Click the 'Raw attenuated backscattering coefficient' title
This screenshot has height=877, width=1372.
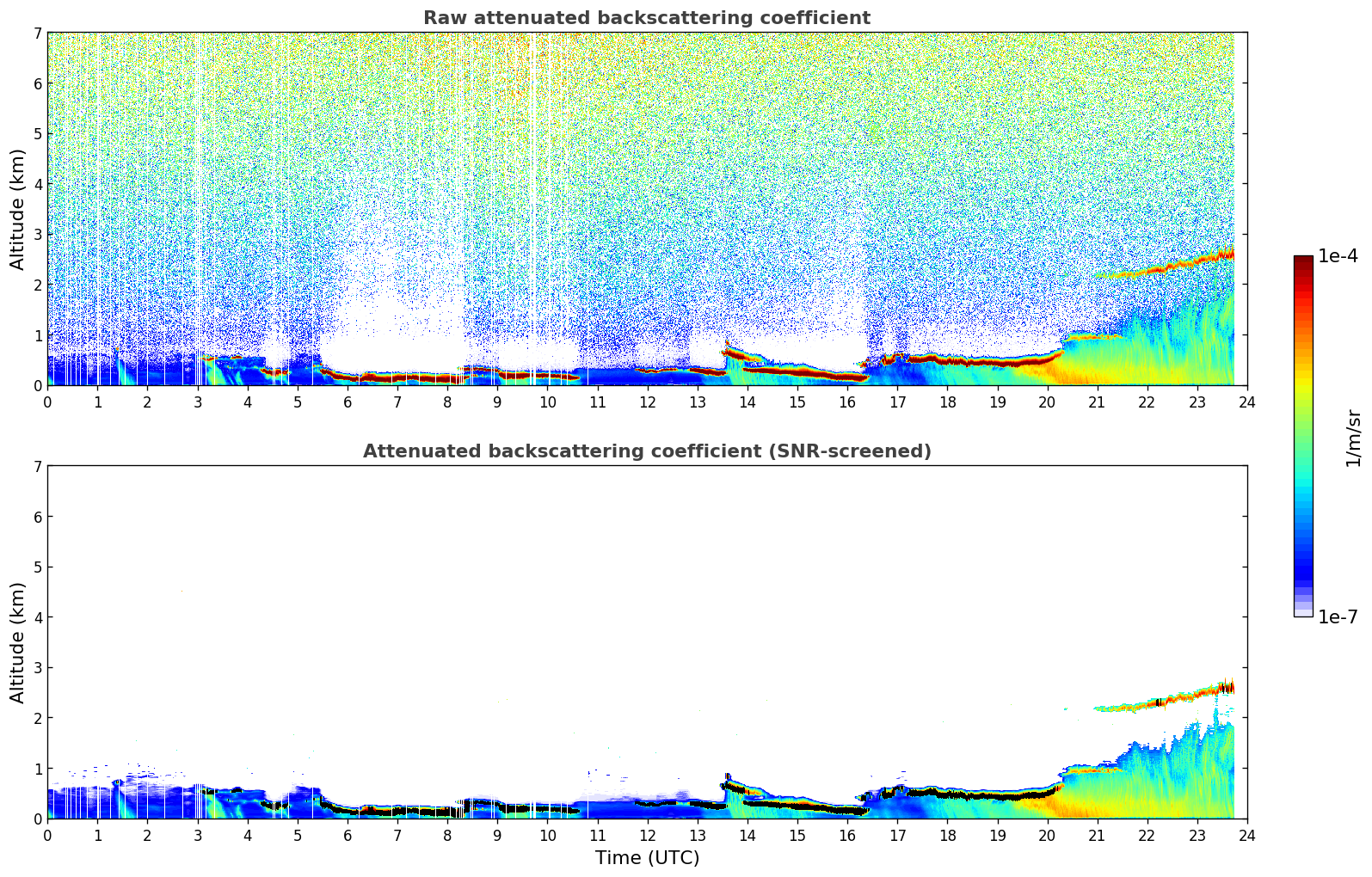[646, 18]
